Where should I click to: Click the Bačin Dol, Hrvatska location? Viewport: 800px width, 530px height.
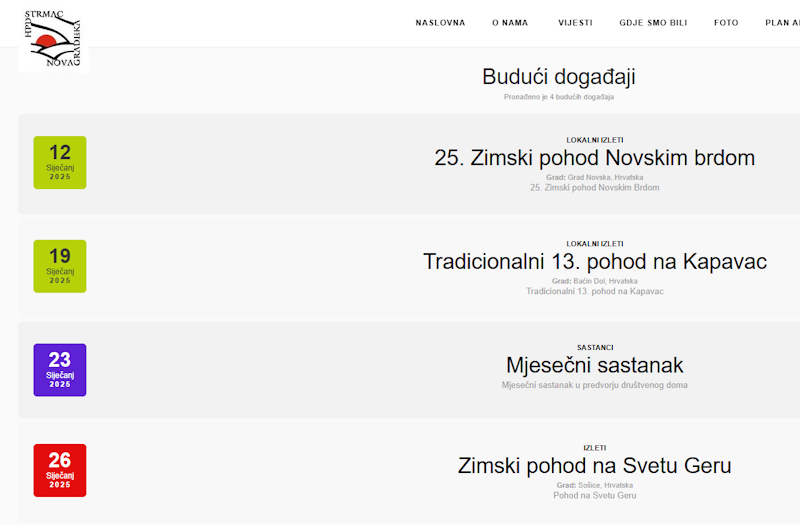pos(604,281)
